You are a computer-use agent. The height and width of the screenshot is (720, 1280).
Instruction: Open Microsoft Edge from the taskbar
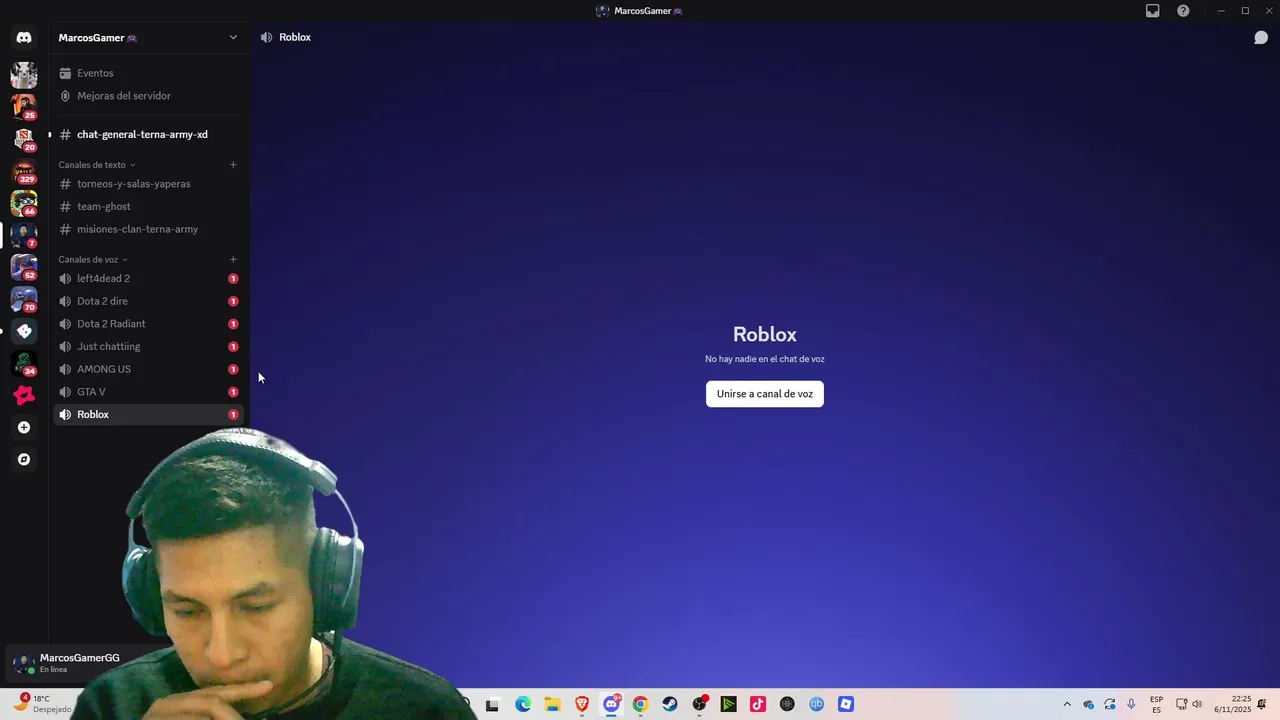523,705
